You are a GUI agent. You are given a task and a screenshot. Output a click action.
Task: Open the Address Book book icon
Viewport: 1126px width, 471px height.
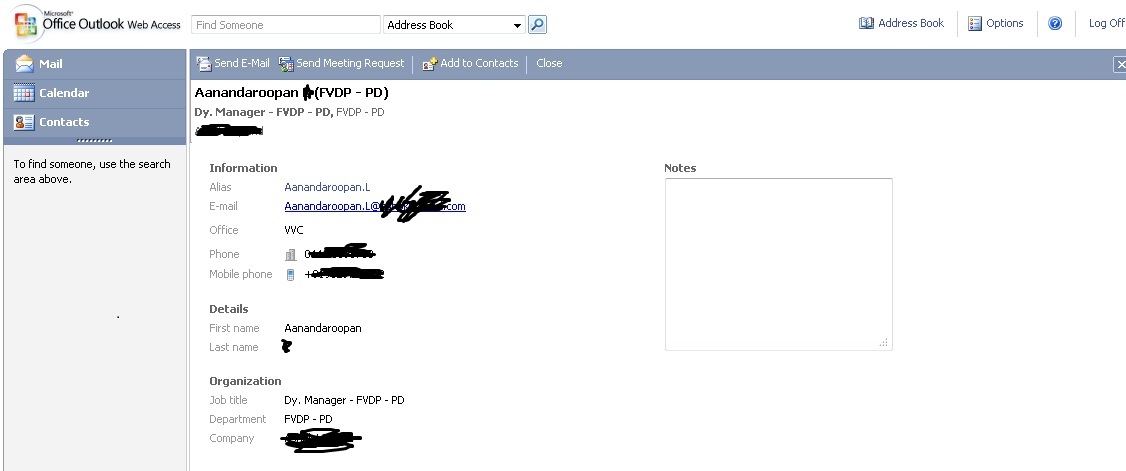click(866, 23)
